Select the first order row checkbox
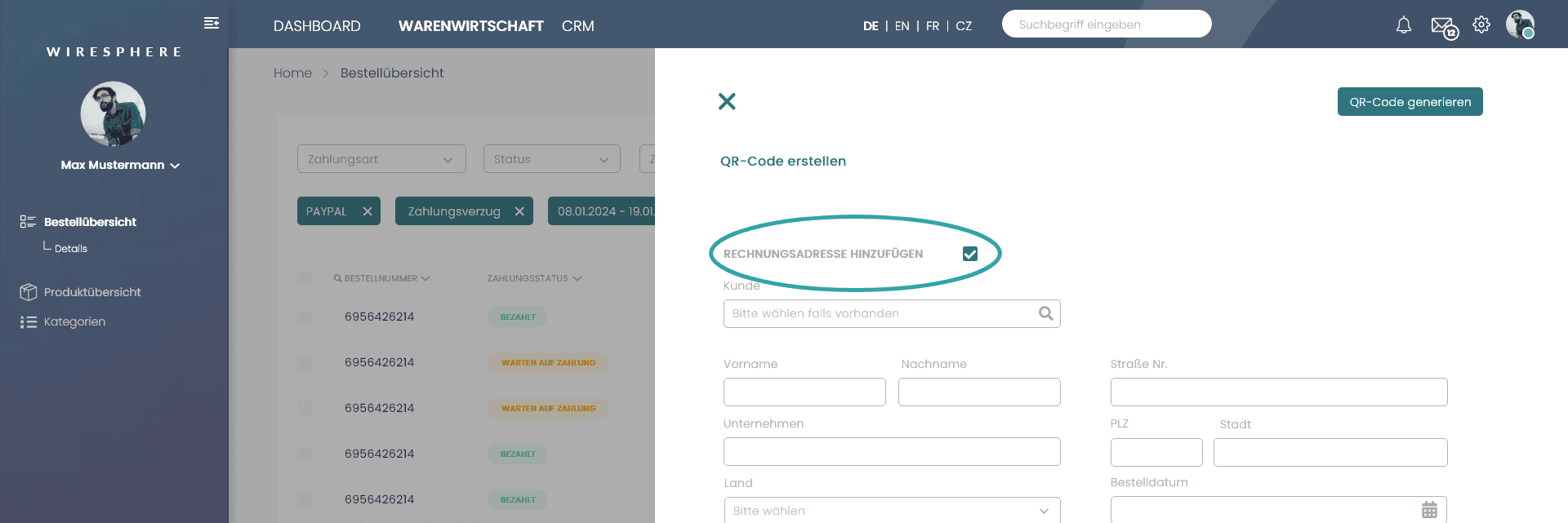This screenshot has width=1568, height=523. click(x=305, y=317)
